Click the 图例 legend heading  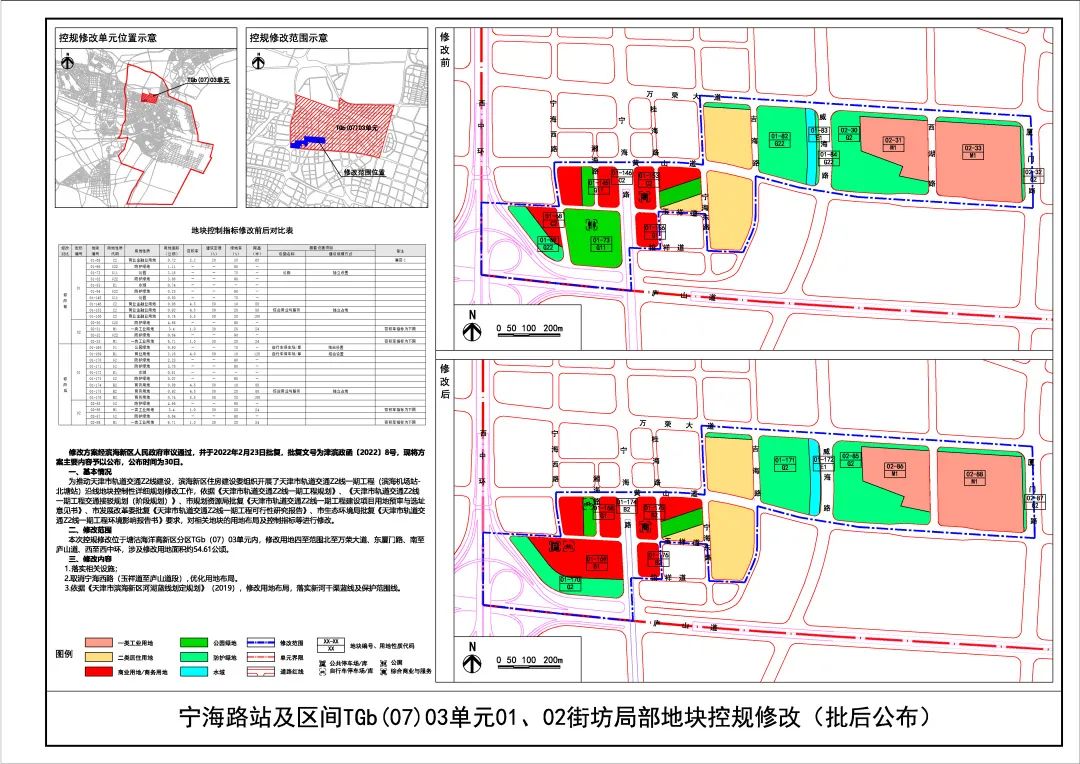pos(64,653)
